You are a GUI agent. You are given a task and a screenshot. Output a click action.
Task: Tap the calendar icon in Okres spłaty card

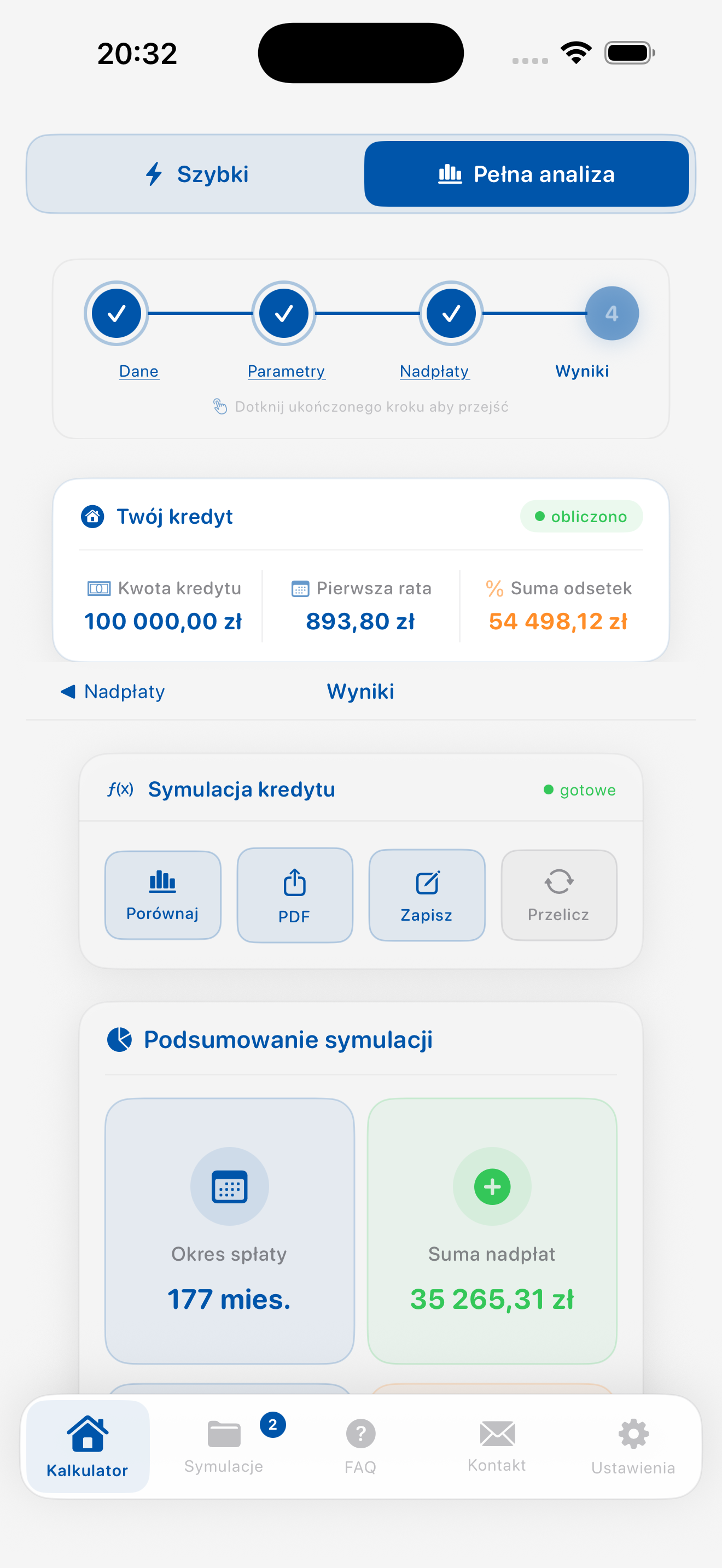[230, 1186]
